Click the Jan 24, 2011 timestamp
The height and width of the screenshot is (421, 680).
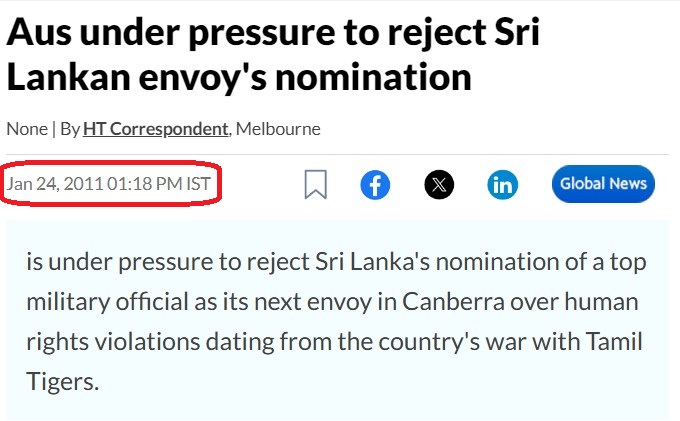108,184
